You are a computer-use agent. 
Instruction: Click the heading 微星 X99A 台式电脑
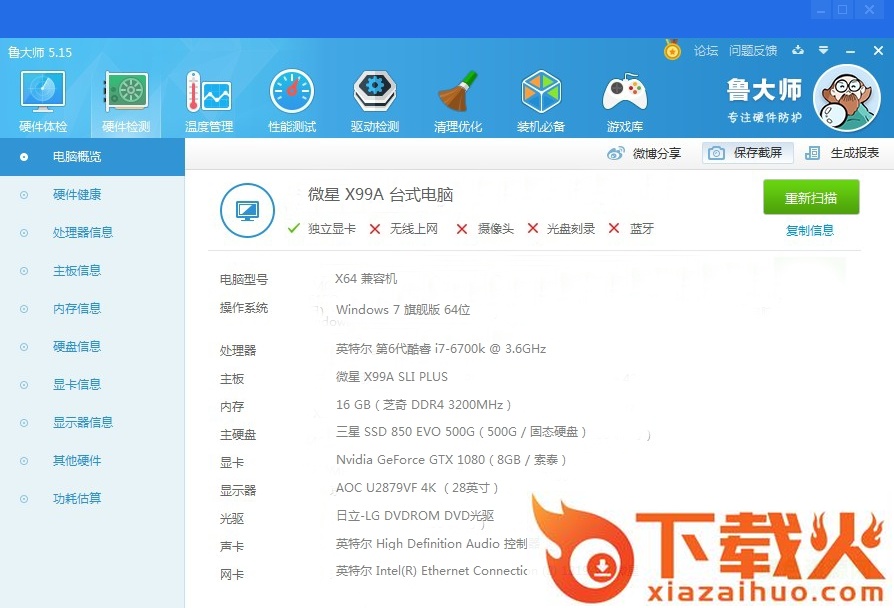380,195
